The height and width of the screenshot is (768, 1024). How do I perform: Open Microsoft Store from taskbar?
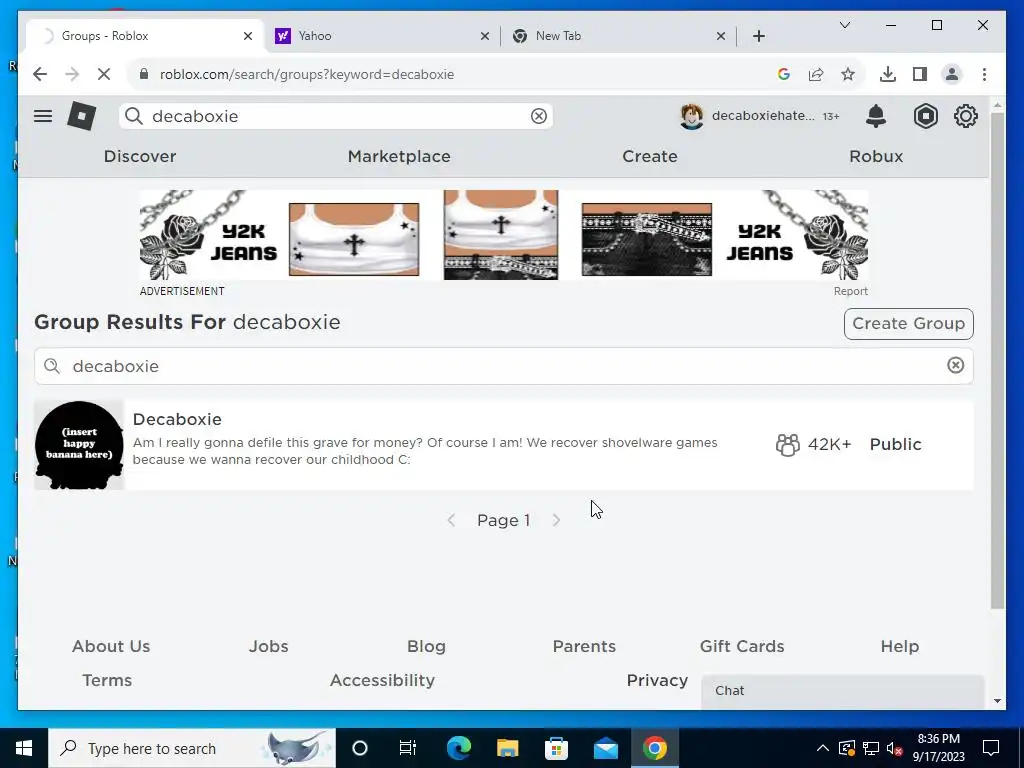point(556,748)
